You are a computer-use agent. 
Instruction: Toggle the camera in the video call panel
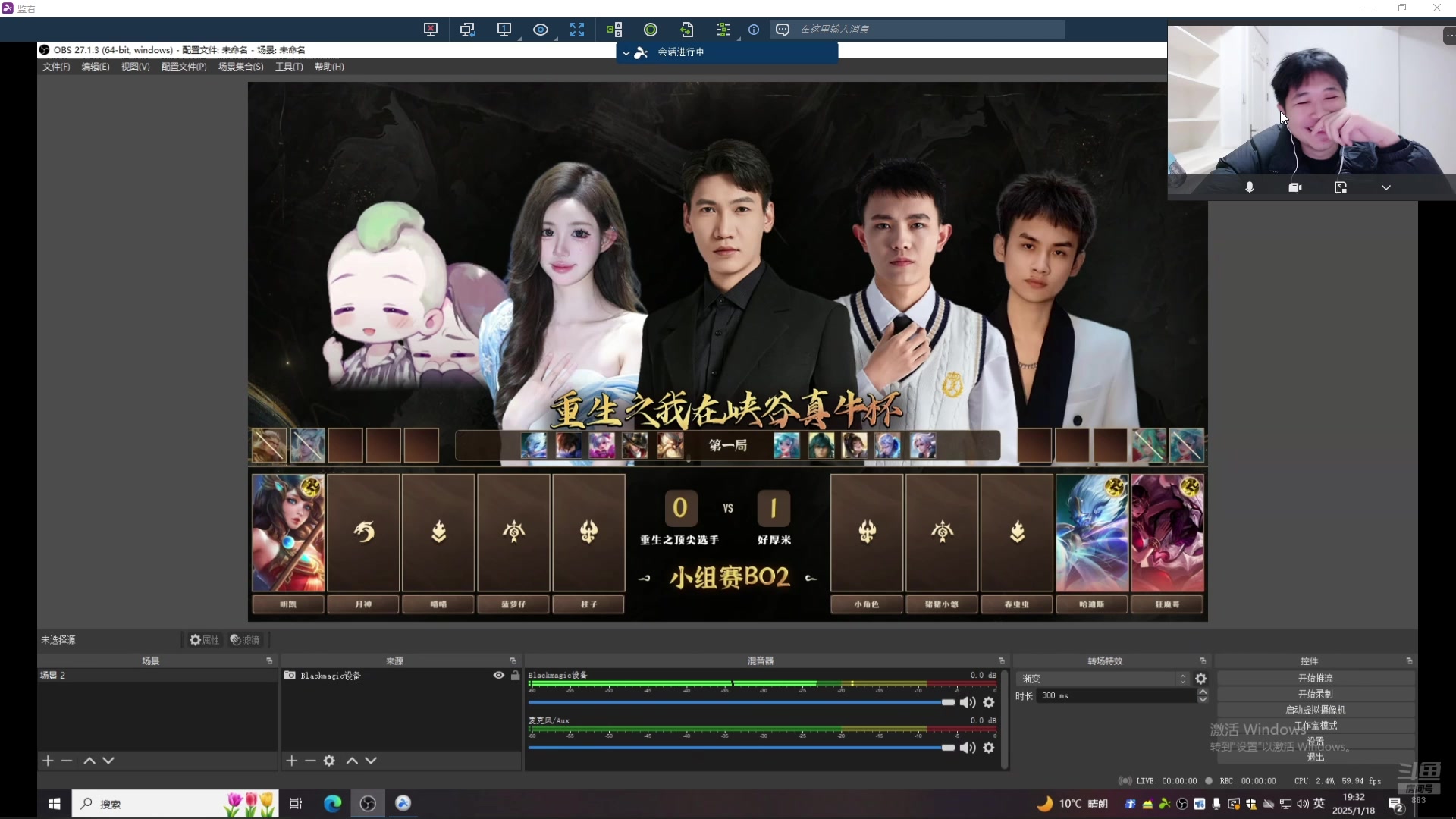tap(1295, 187)
